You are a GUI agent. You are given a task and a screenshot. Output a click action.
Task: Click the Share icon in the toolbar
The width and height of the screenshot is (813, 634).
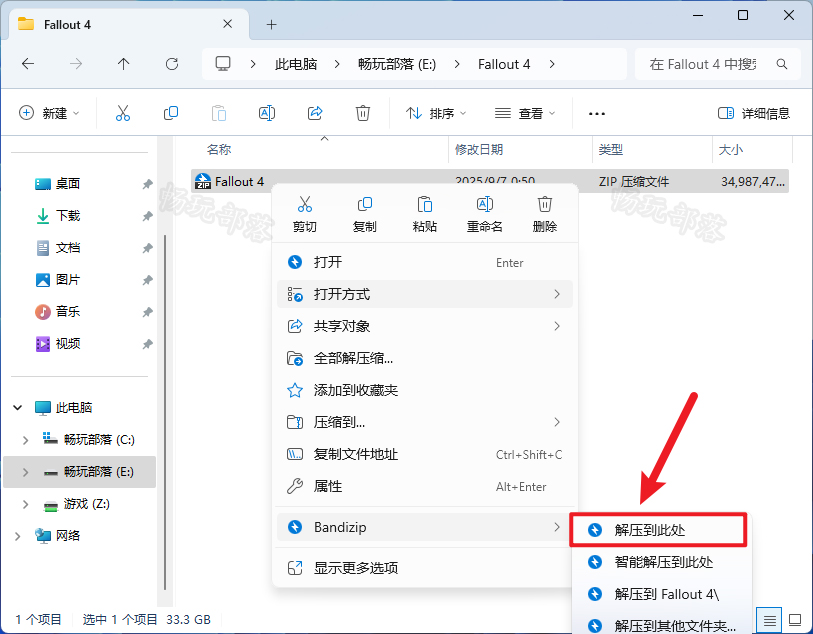315,113
